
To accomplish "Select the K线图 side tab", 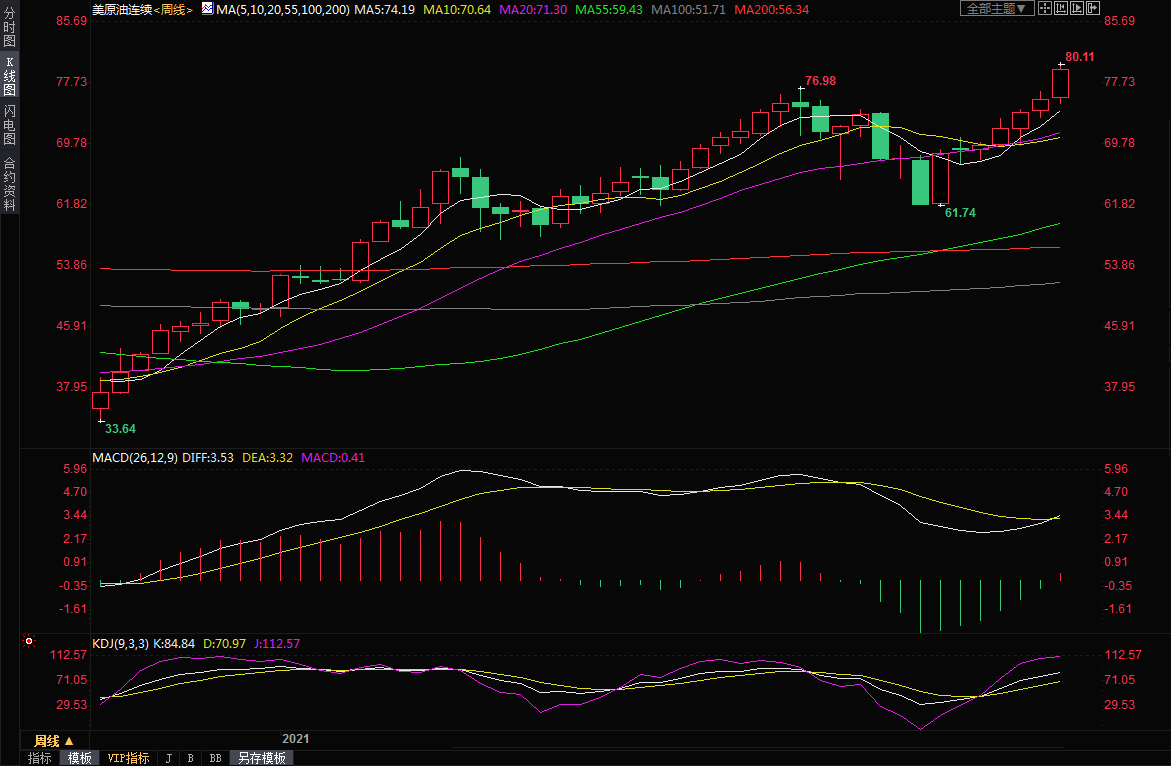I will pos(9,75).
